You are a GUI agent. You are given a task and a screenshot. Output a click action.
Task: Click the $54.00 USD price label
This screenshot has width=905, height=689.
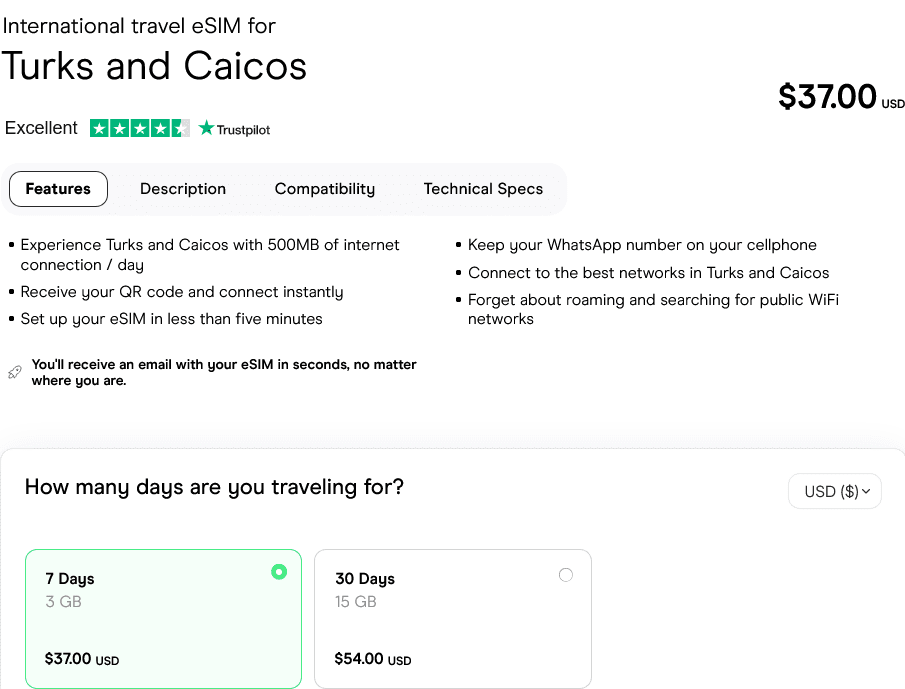pos(372,659)
